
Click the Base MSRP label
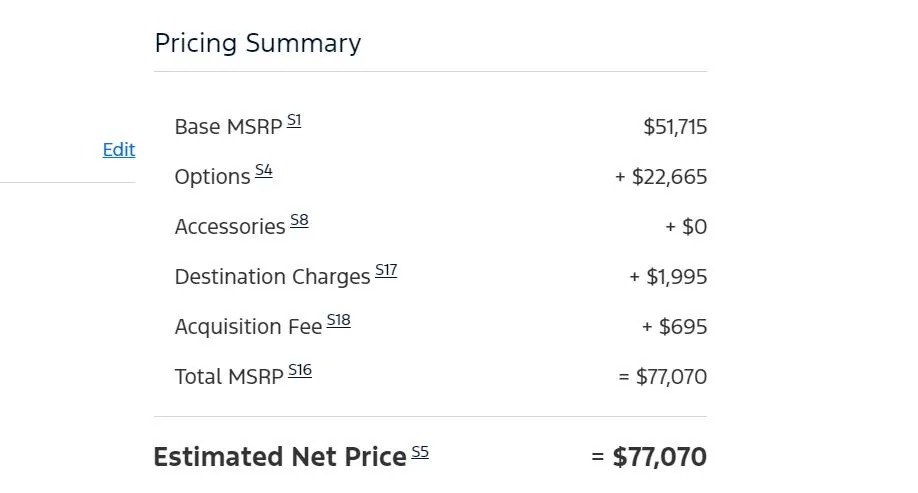(228, 127)
